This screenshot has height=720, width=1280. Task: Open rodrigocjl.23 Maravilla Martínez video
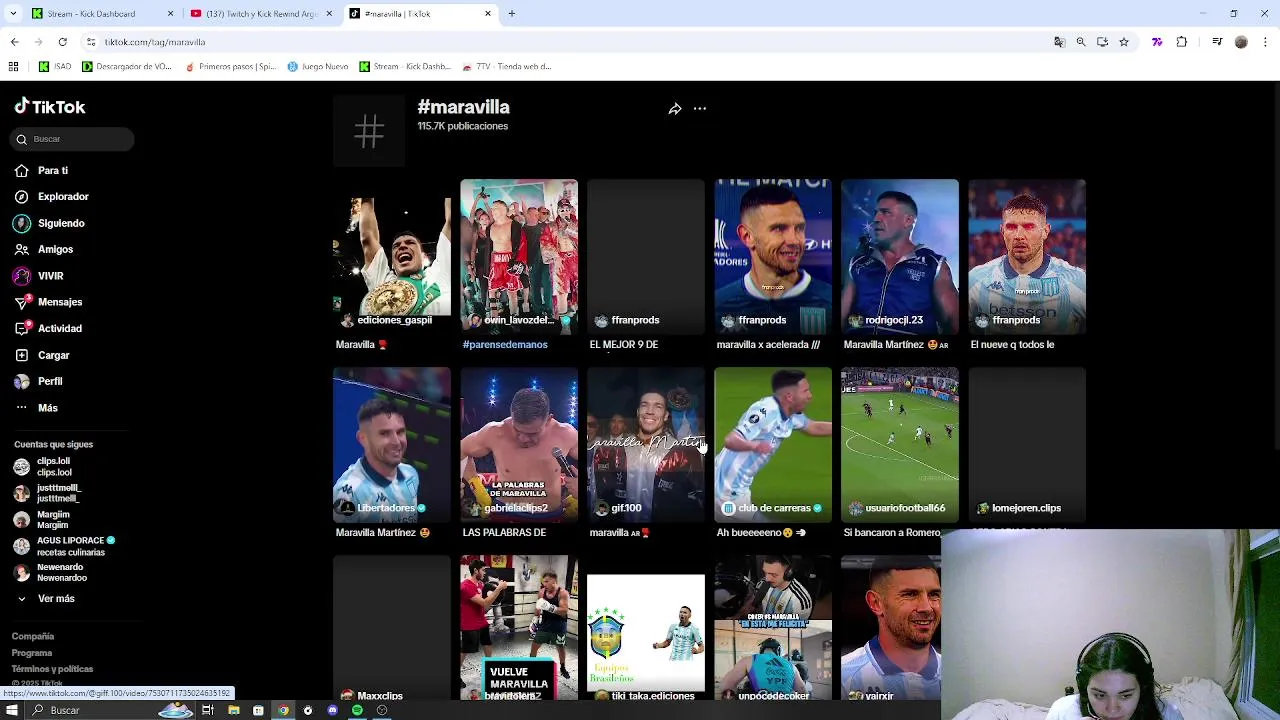900,256
